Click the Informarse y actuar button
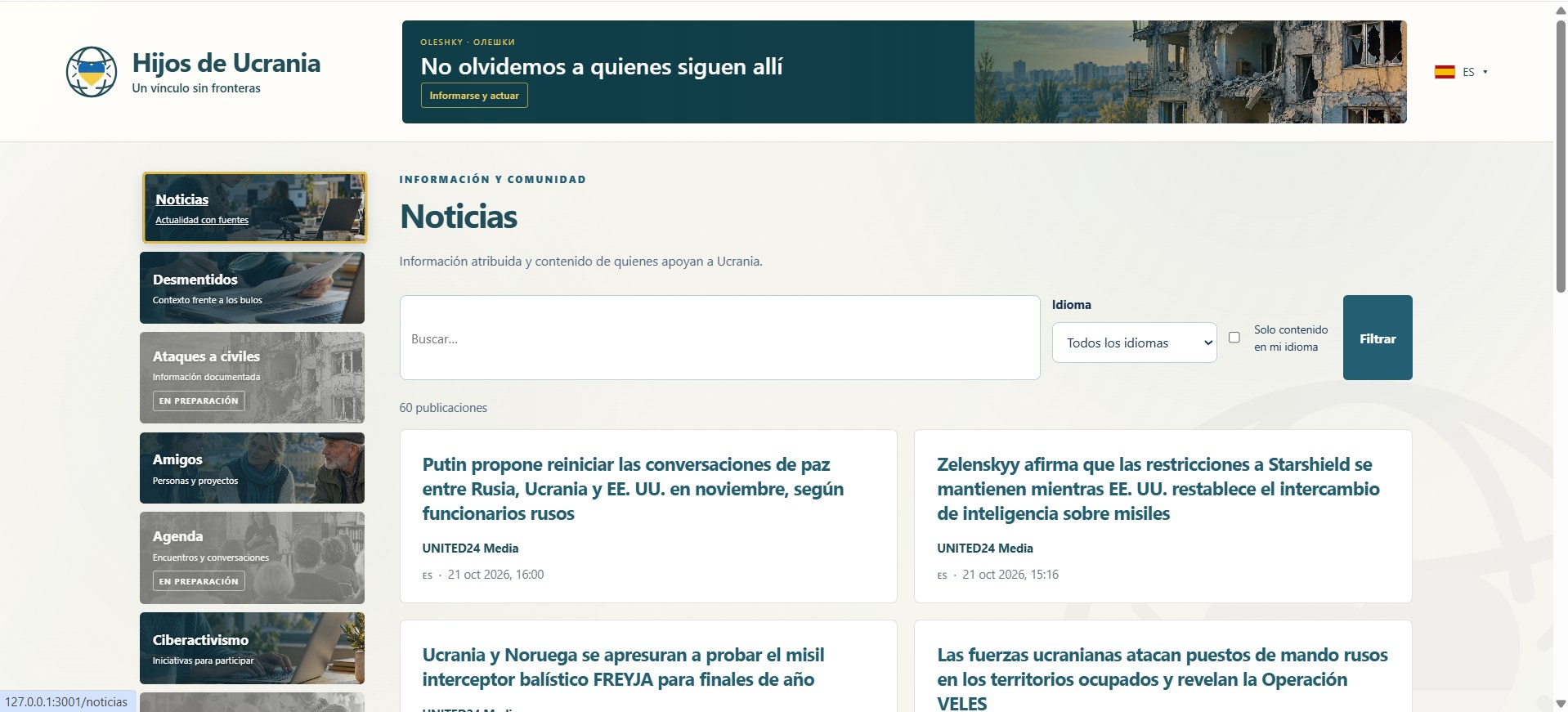Screen dimensions: 1568x712 pyautogui.click(x=474, y=96)
